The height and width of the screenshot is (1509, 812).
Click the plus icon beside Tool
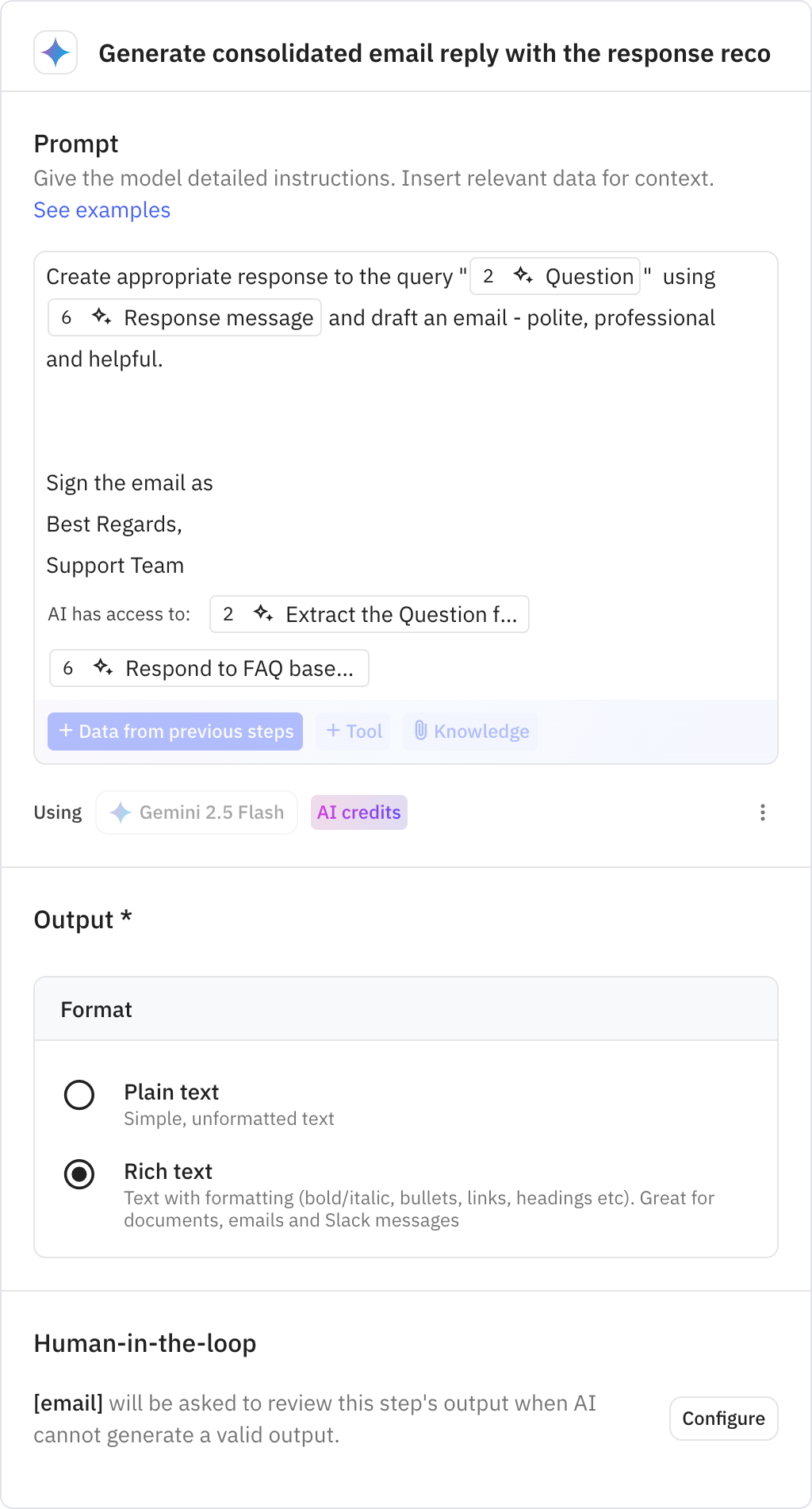334,731
